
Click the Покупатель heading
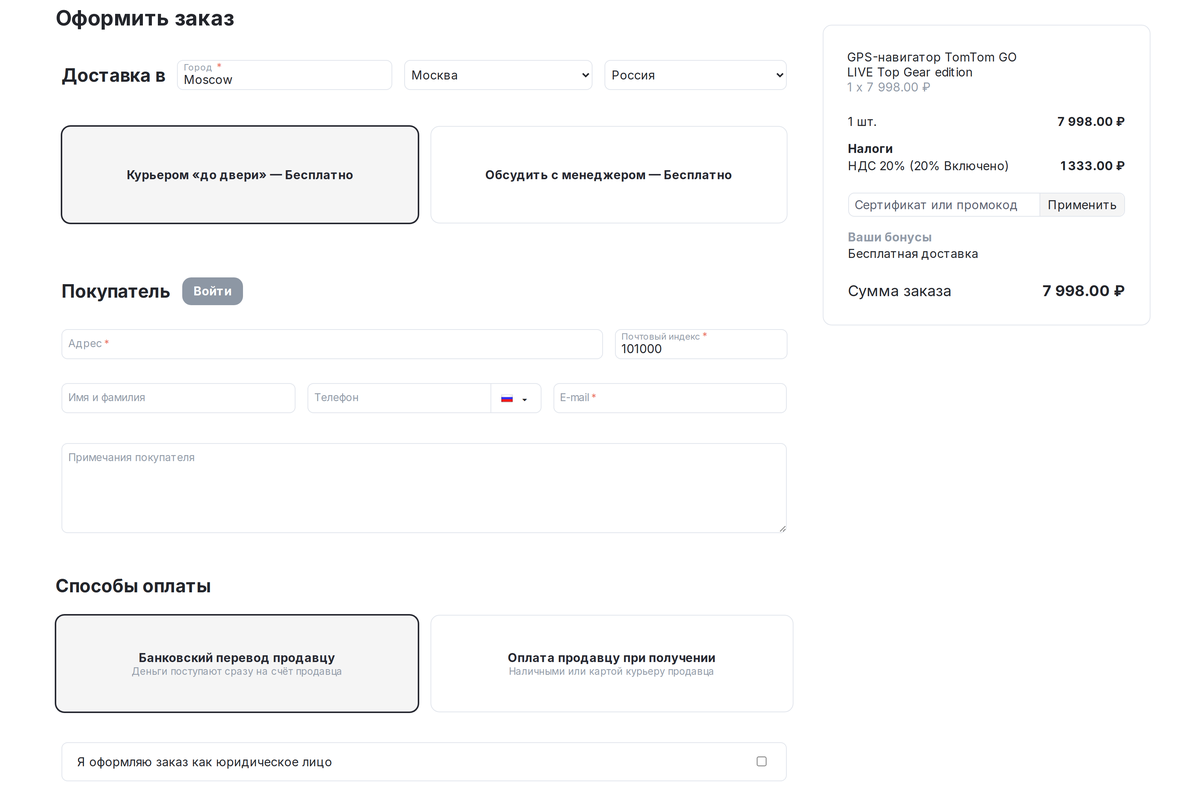click(116, 291)
